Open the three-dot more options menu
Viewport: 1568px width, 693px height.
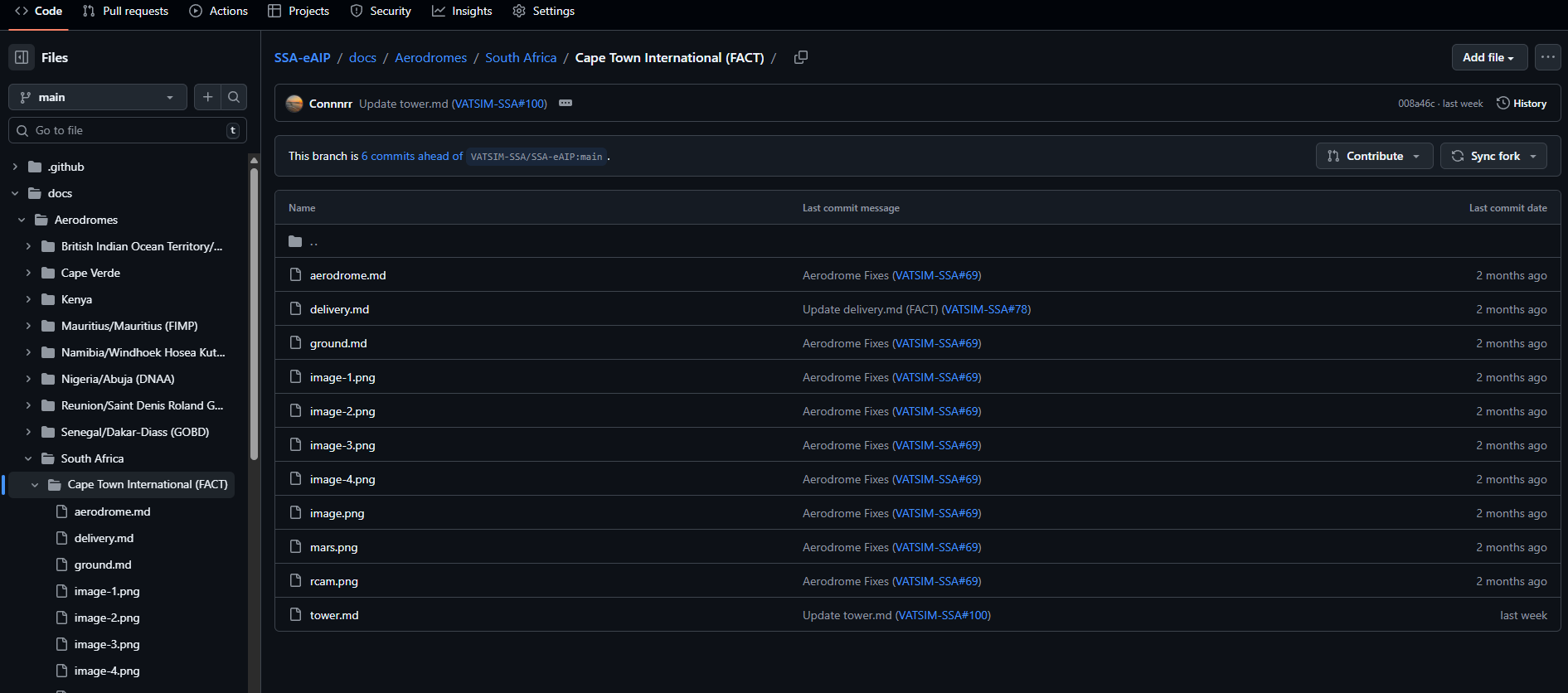pos(1547,57)
